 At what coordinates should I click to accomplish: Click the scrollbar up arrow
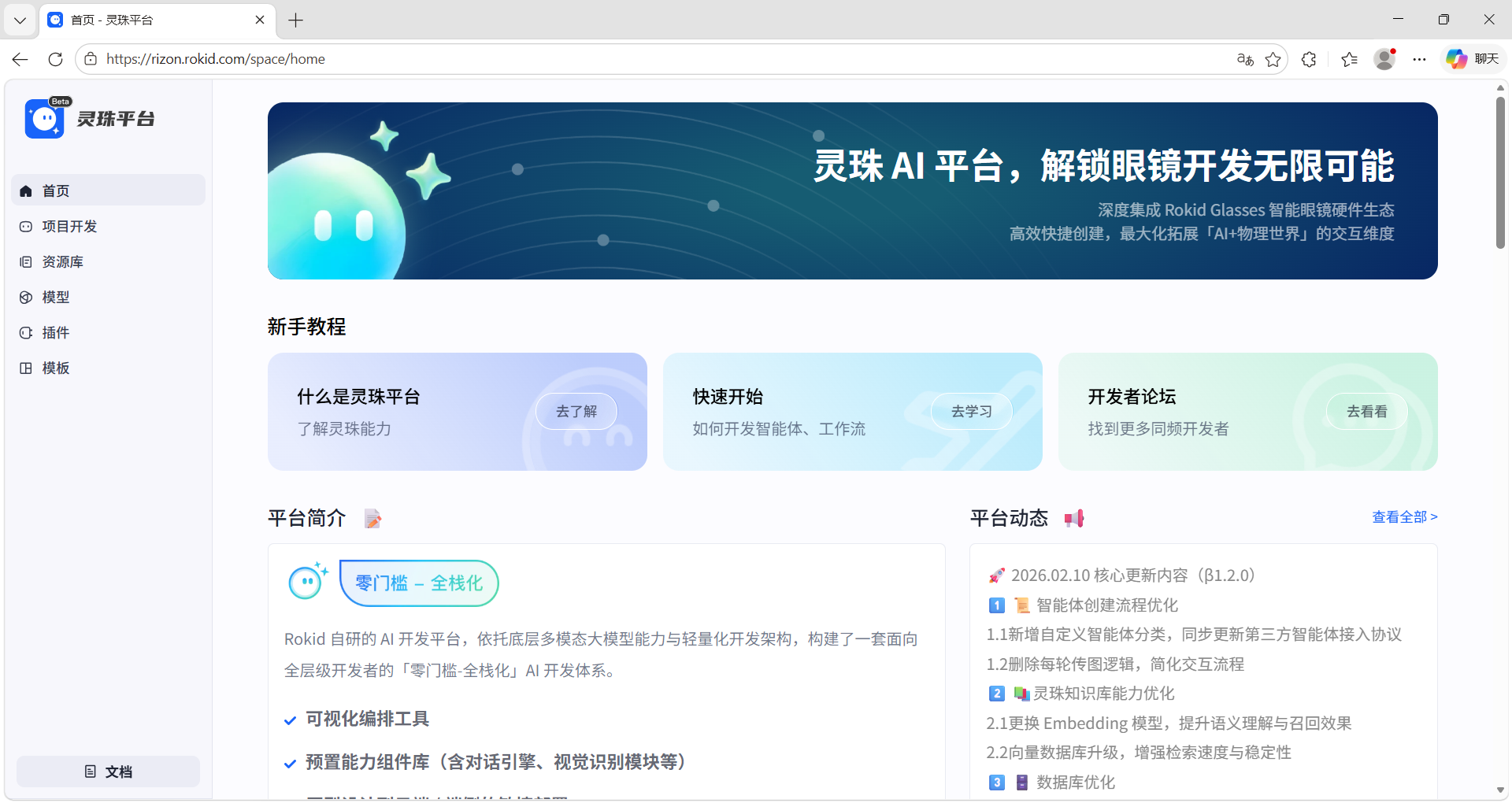pos(1501,87)
